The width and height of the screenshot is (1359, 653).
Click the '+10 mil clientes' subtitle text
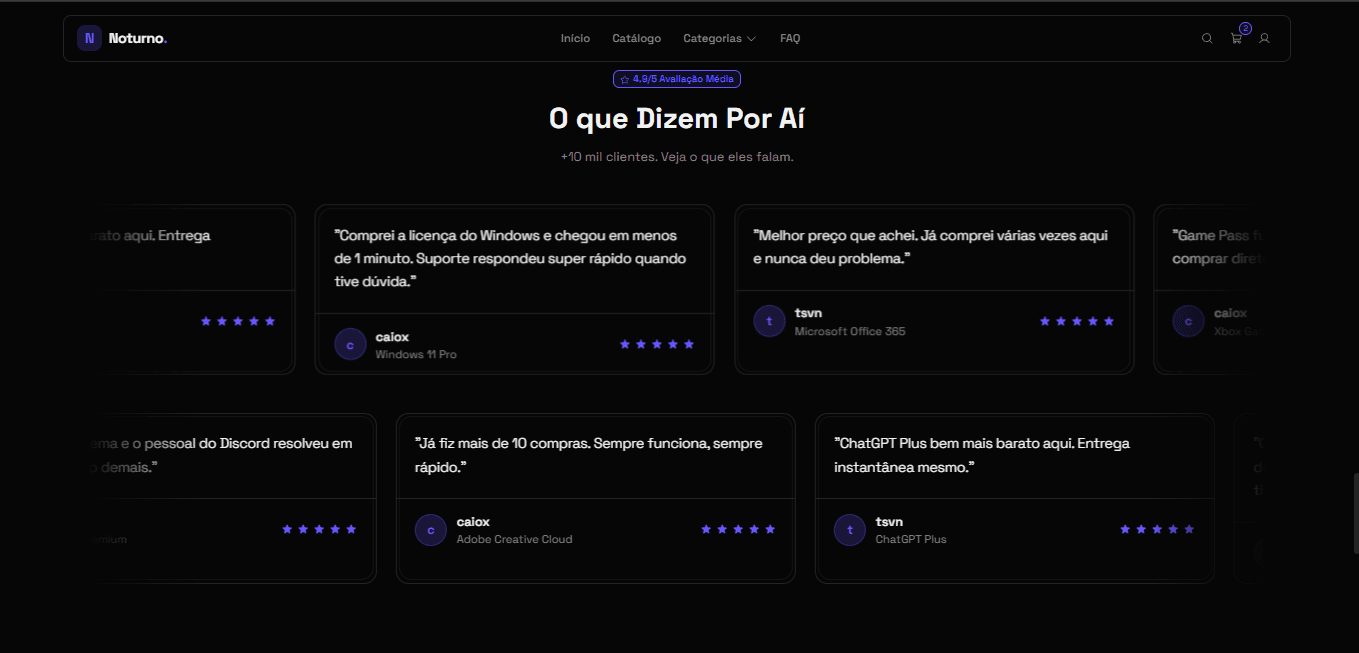click(x=677, y=157)
